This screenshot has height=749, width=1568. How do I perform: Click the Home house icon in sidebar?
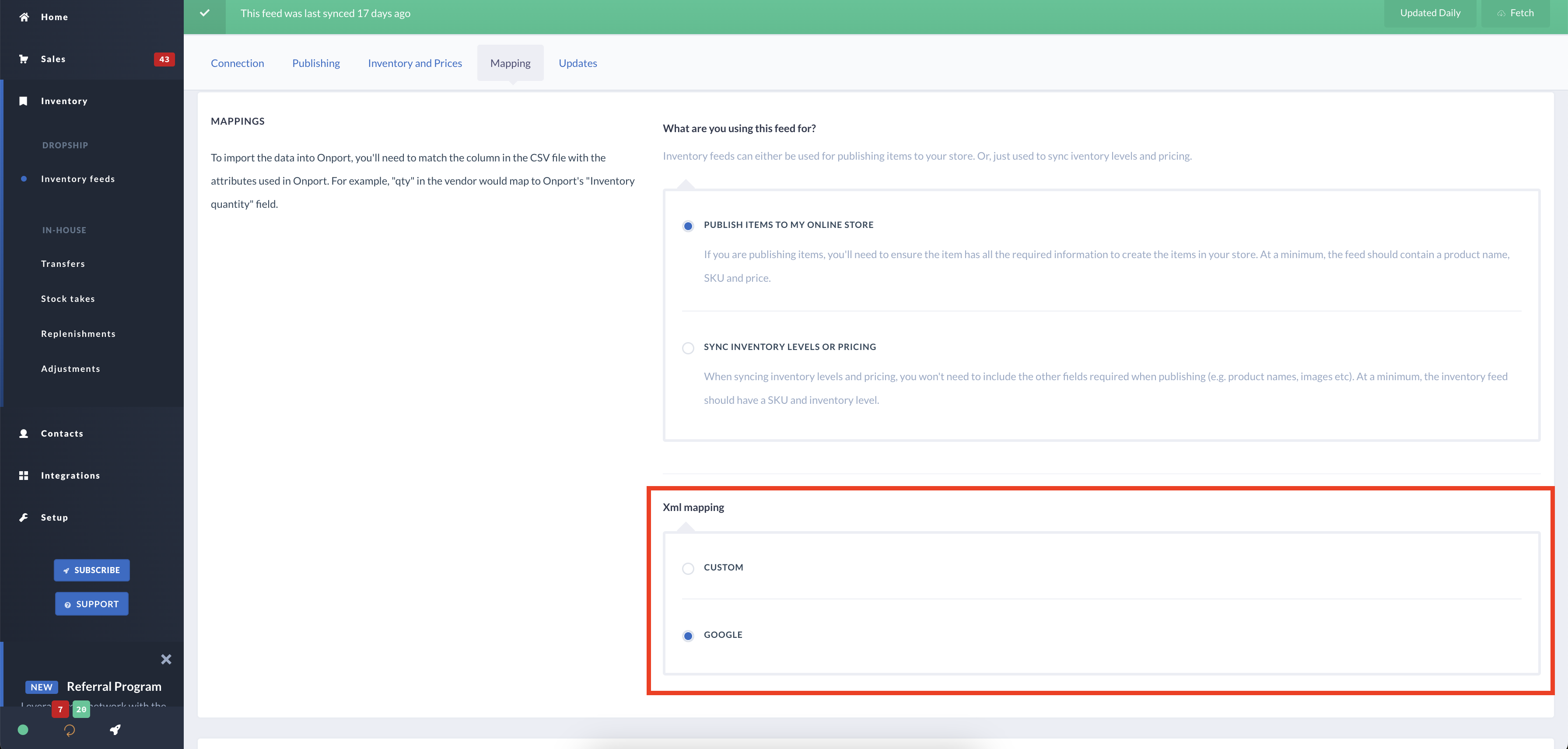pos(24,17)
